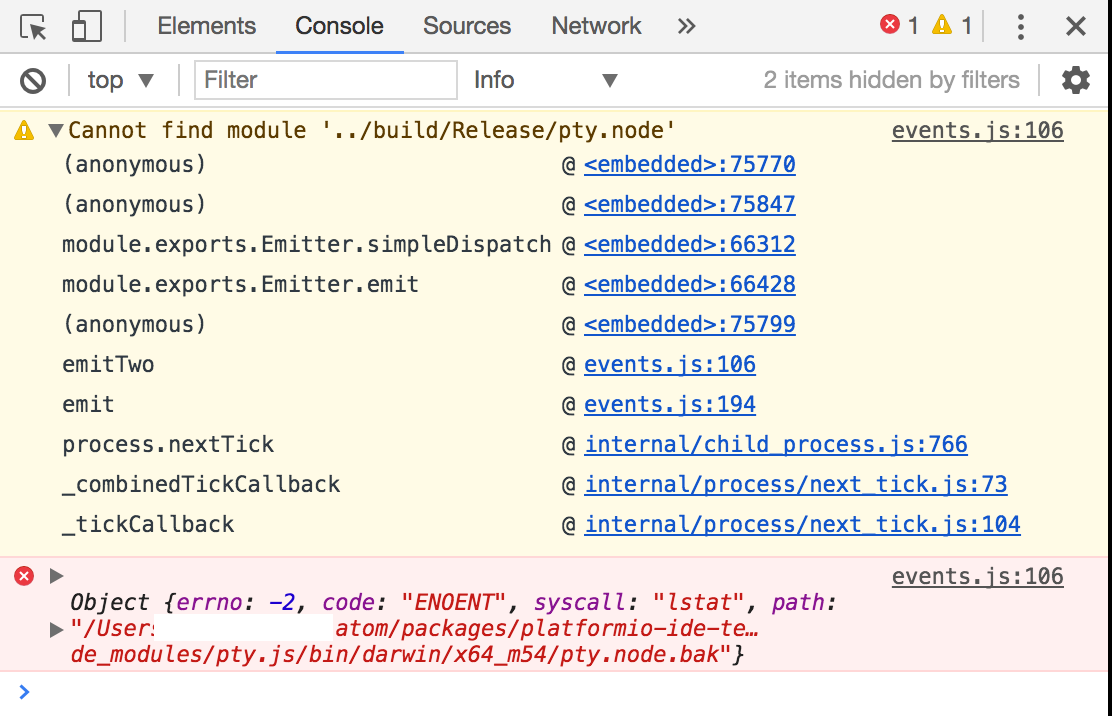Select the Console tab
The image size is (1112, 716).
tap(339, 26)
